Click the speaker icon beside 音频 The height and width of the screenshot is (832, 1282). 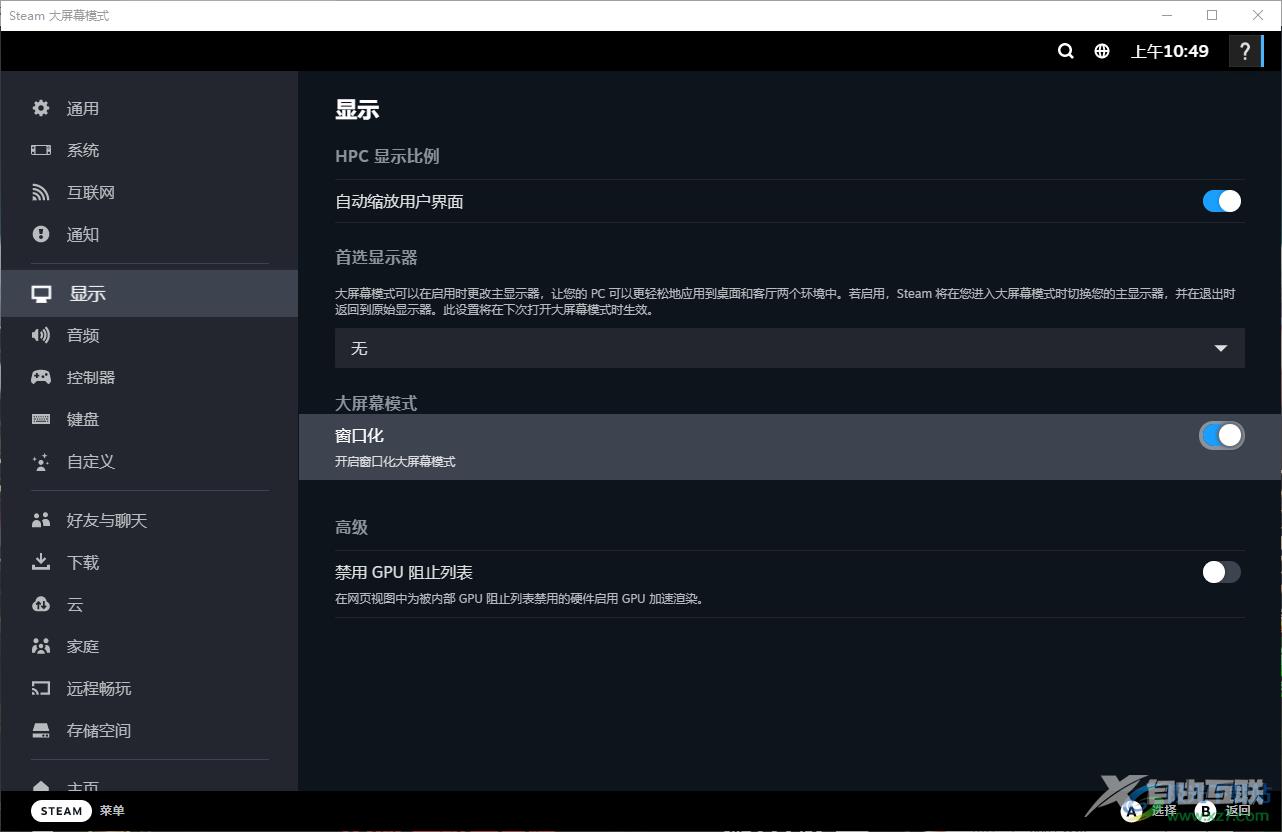pyautogui.click(x=41, y=335)
